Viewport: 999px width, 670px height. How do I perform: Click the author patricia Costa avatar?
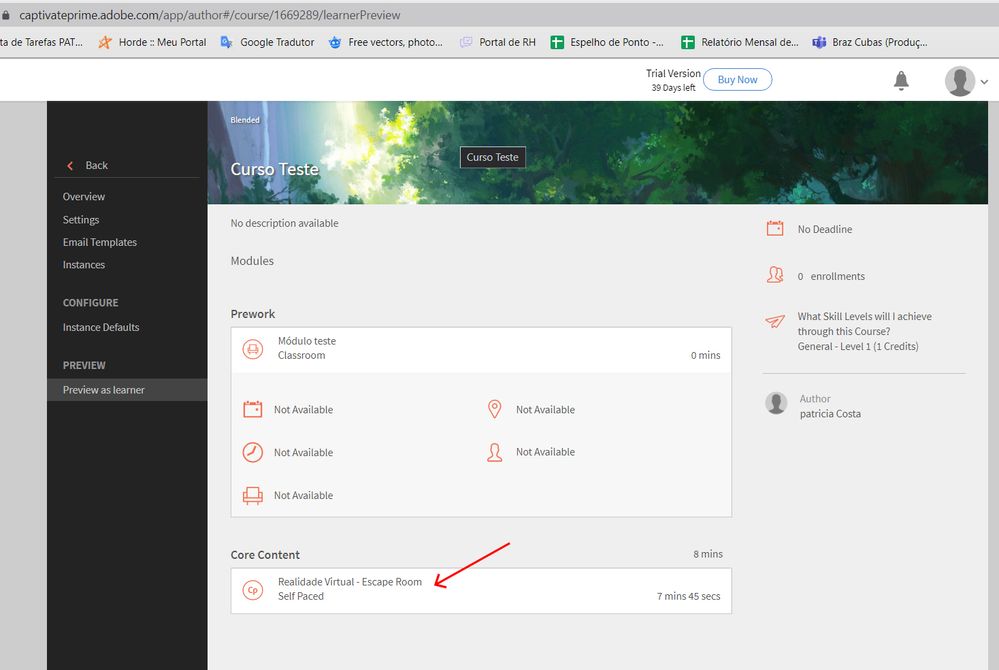tap(776, 403)
